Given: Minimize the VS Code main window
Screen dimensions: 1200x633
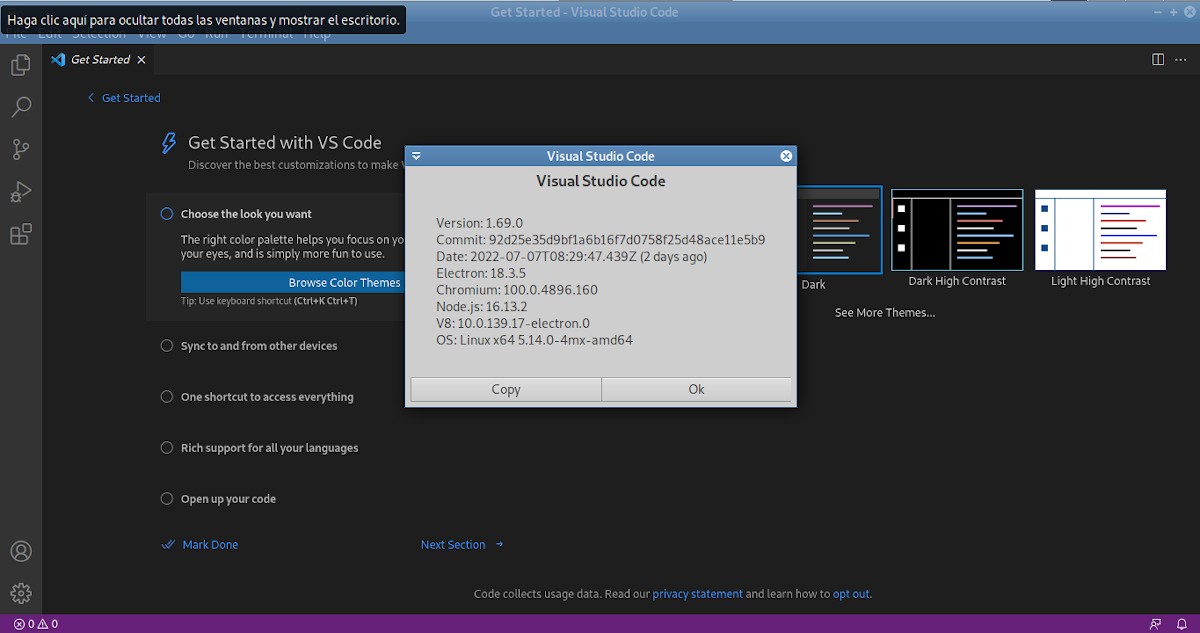Looking at the screenshot, I should (x=1159, y=12).
